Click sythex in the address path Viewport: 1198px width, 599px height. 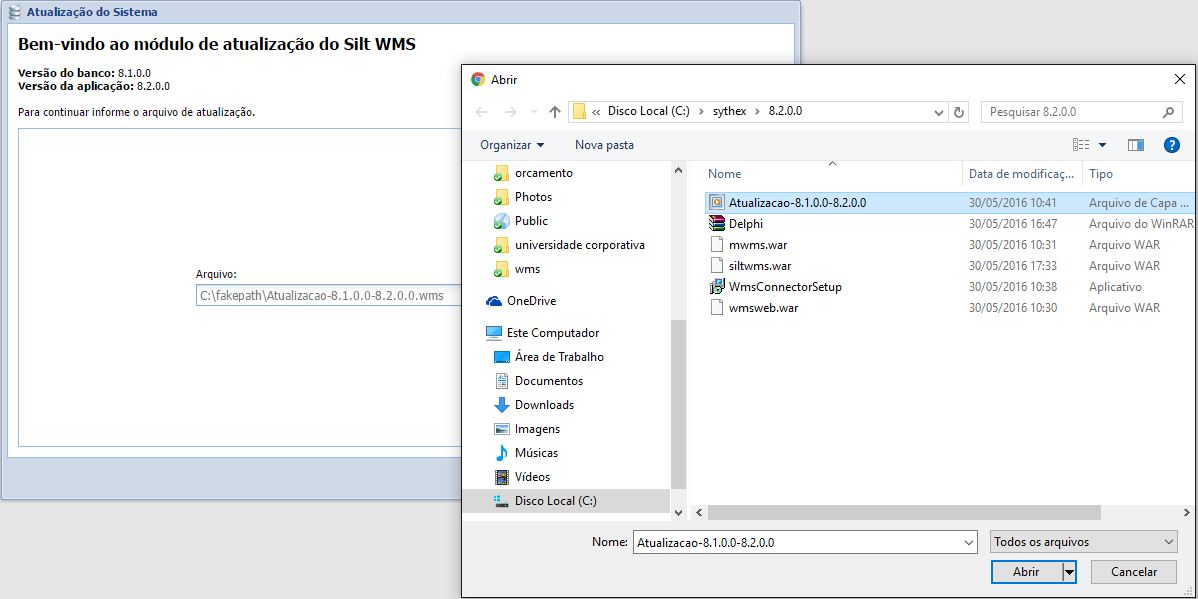click(x=730, y=112)
